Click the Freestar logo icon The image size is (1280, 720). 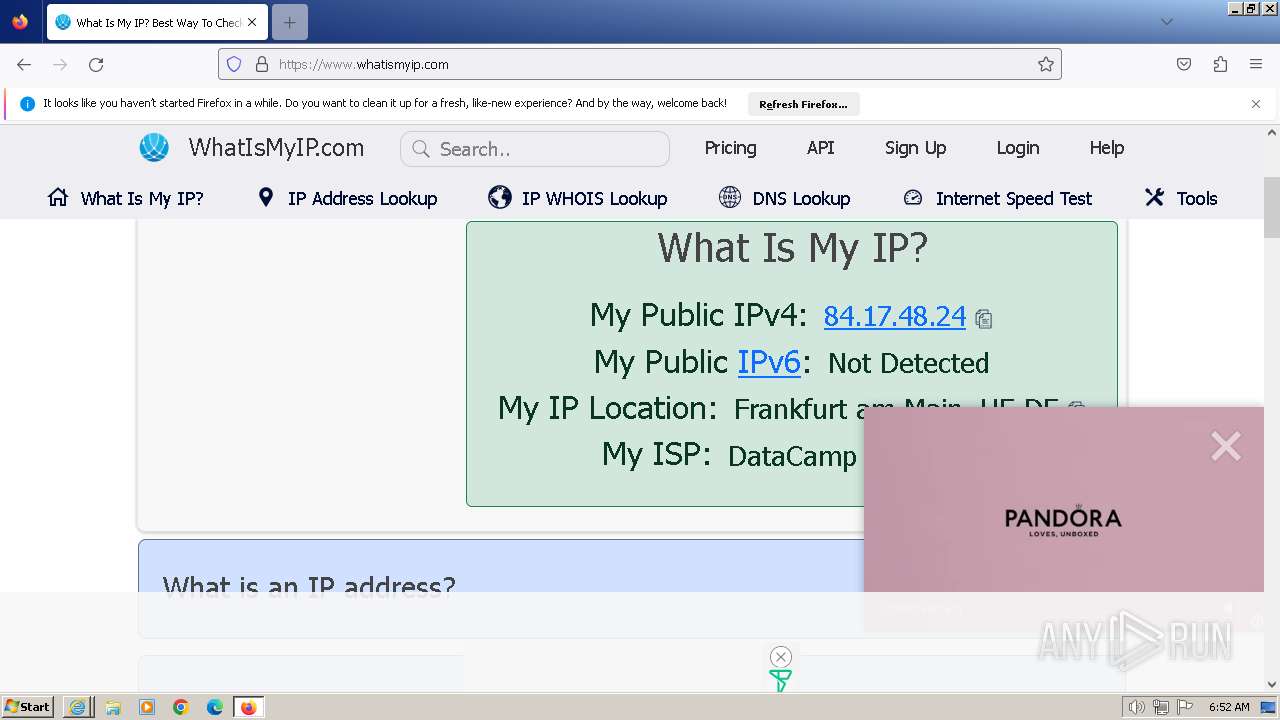[x=781, y=681]
